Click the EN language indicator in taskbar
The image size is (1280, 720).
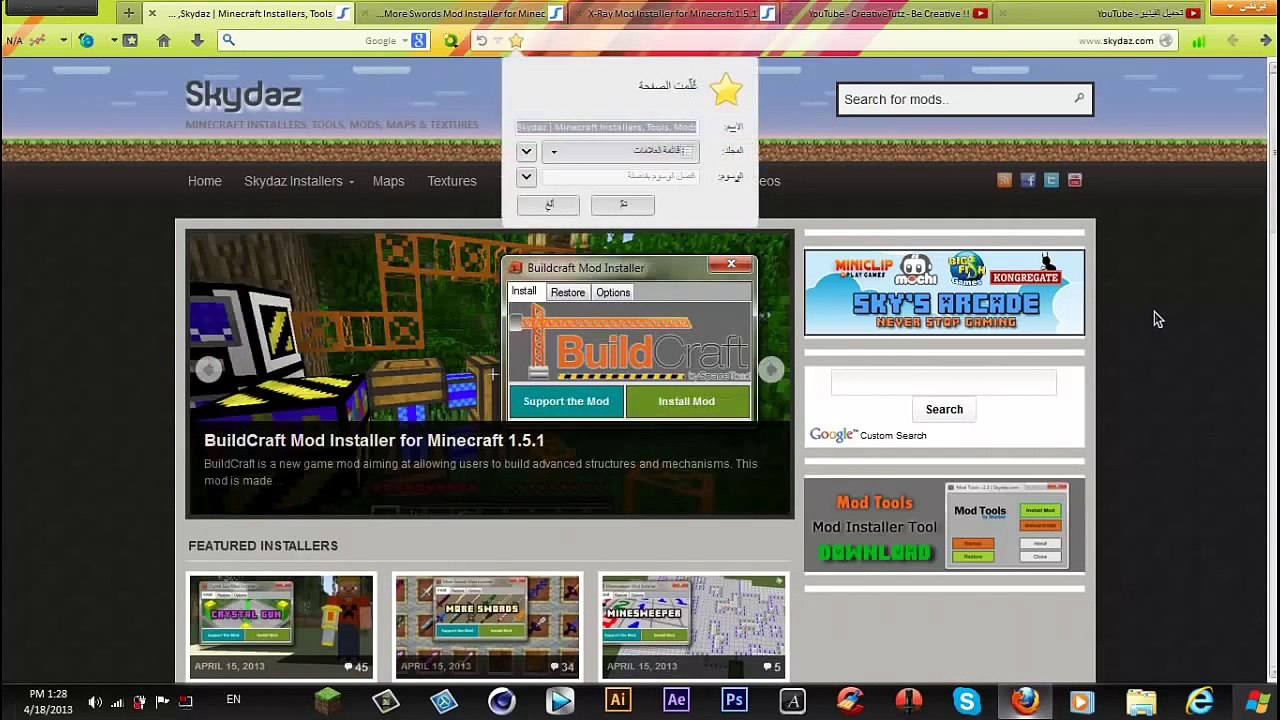click(x=233, y=699)
